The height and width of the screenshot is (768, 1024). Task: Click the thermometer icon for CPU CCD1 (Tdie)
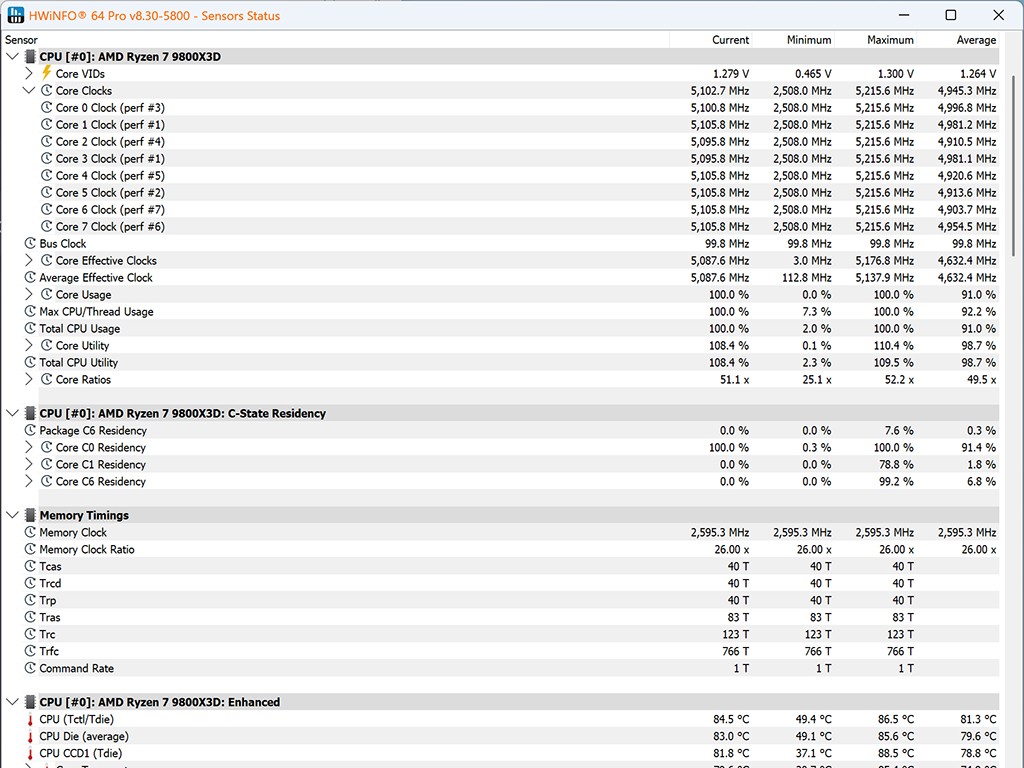pyautogui.click(x=30, y=753)
